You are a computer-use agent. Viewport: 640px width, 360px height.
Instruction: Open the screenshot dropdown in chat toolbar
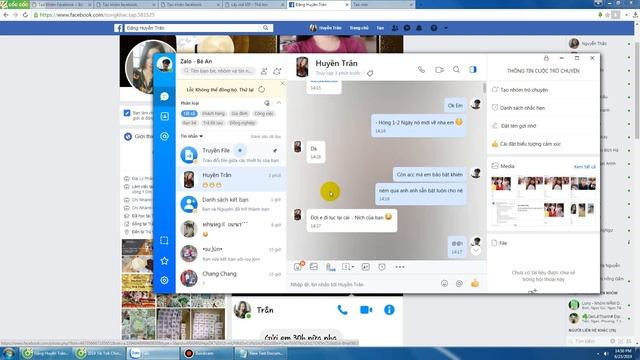(348, 267)
